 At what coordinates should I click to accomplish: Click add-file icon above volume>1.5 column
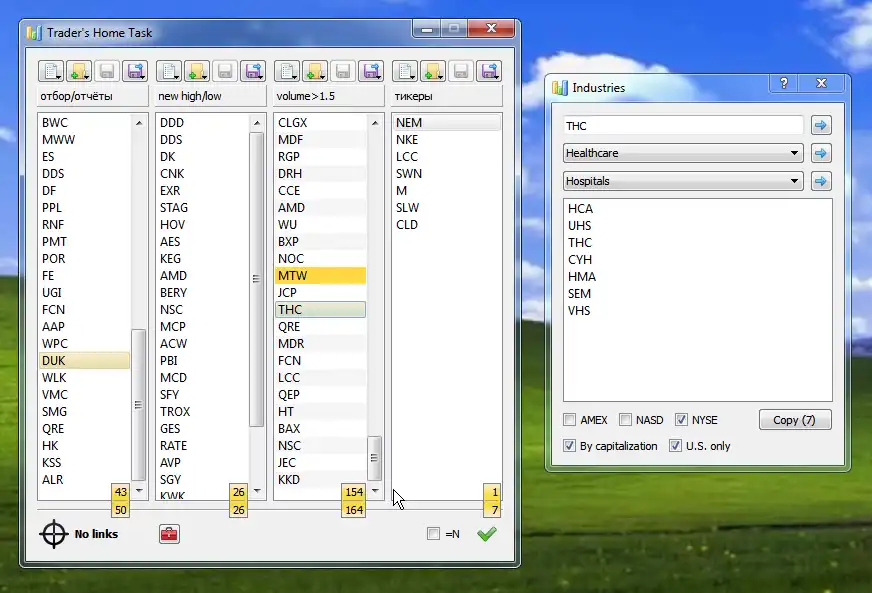(x=315, y=71)
